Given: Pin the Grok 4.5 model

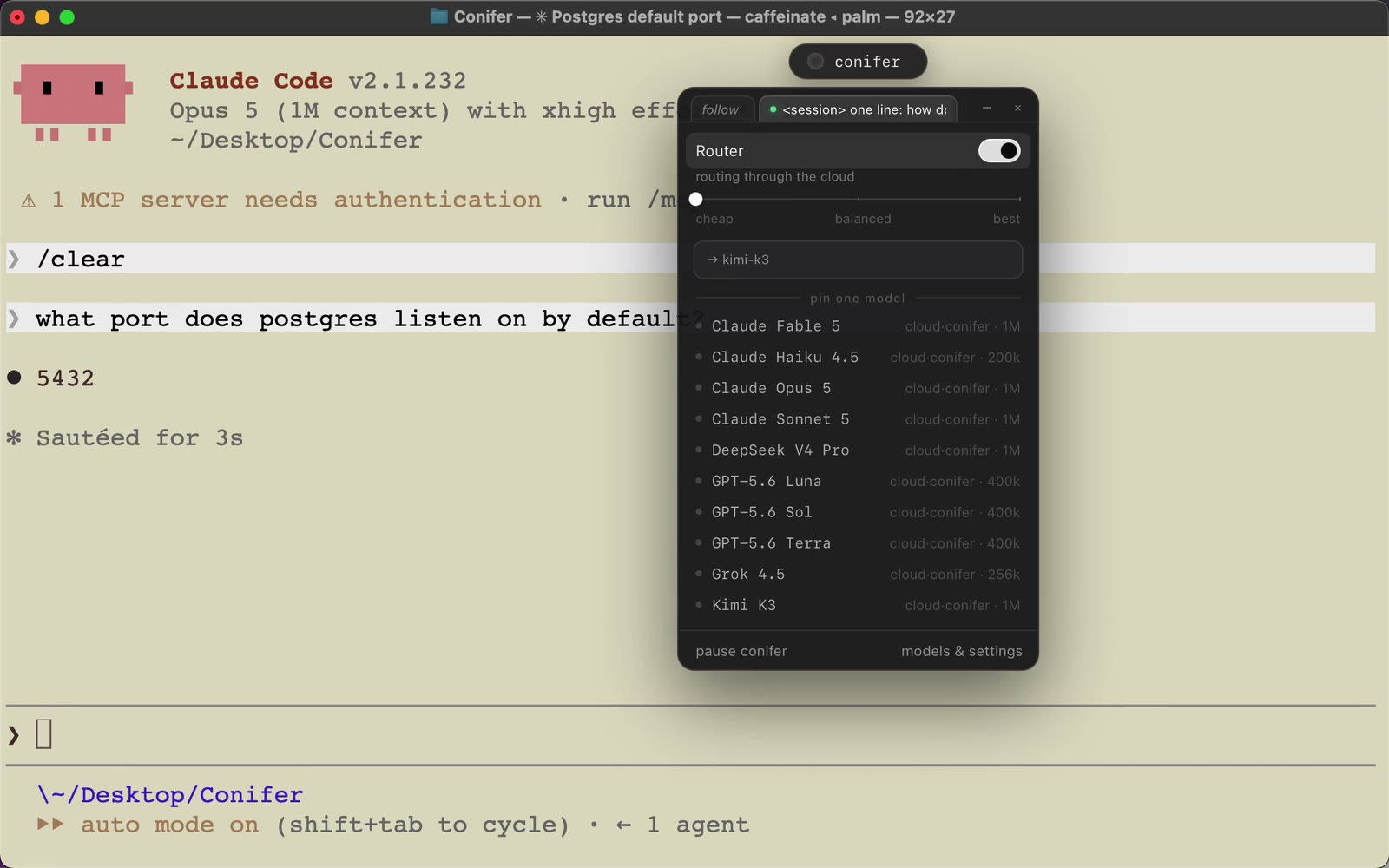Looking at the screenshot, I should [x=858, y=575].
